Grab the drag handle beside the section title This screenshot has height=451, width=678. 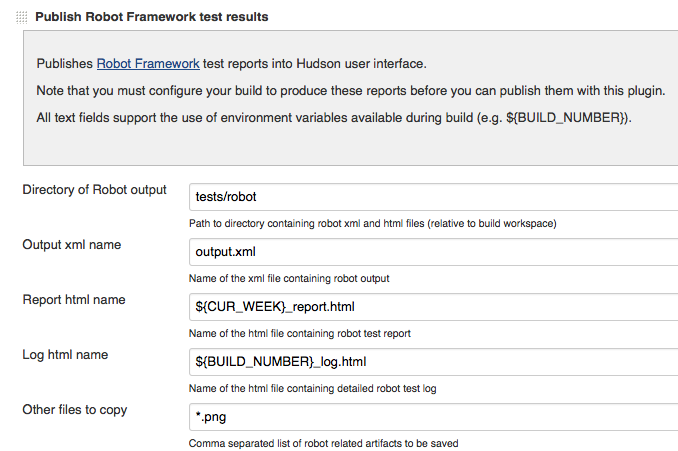point(22,18)
